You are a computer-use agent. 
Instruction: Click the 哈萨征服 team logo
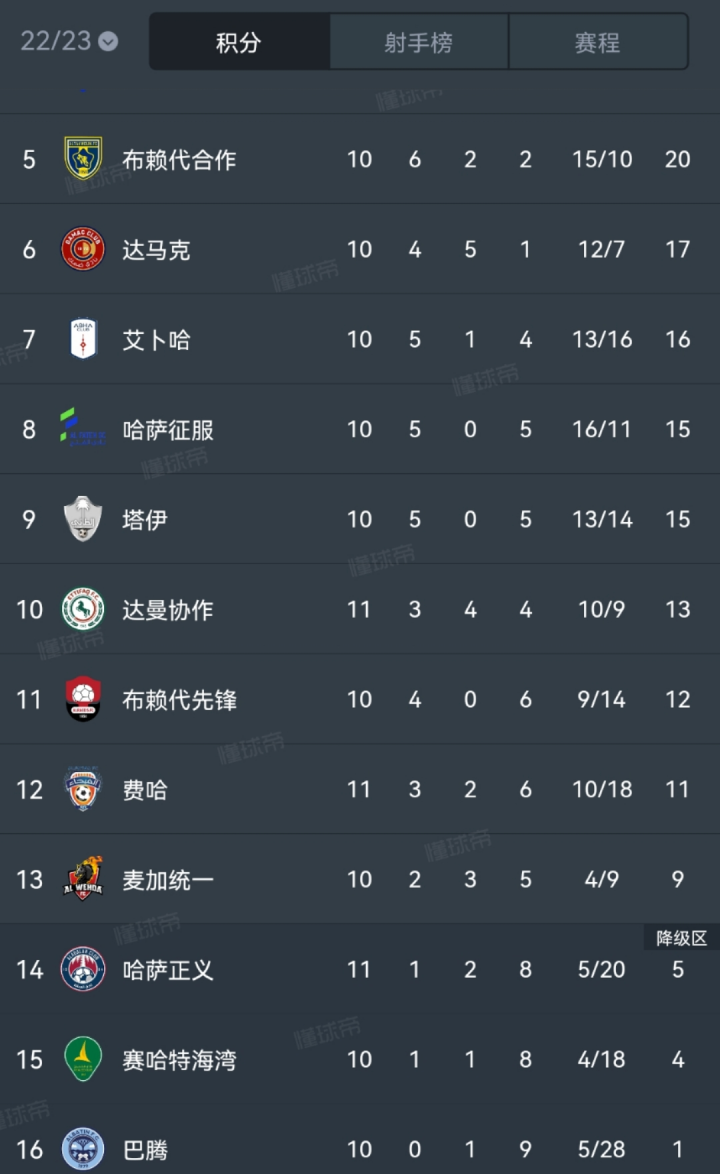click(82, 429)
